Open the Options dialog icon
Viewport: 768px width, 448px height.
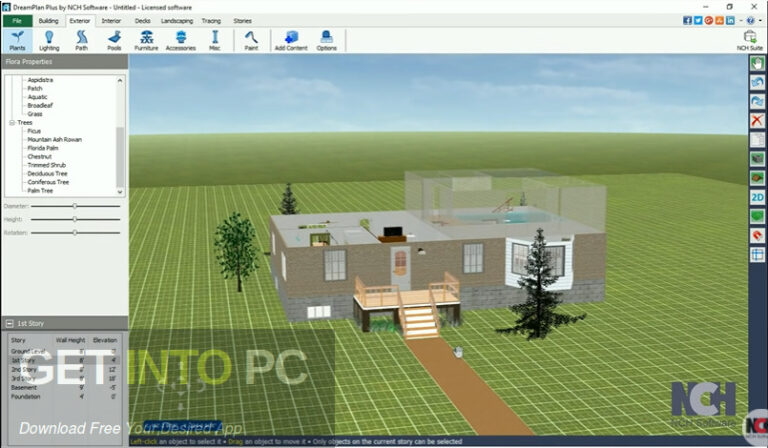(x=326, y=40)
